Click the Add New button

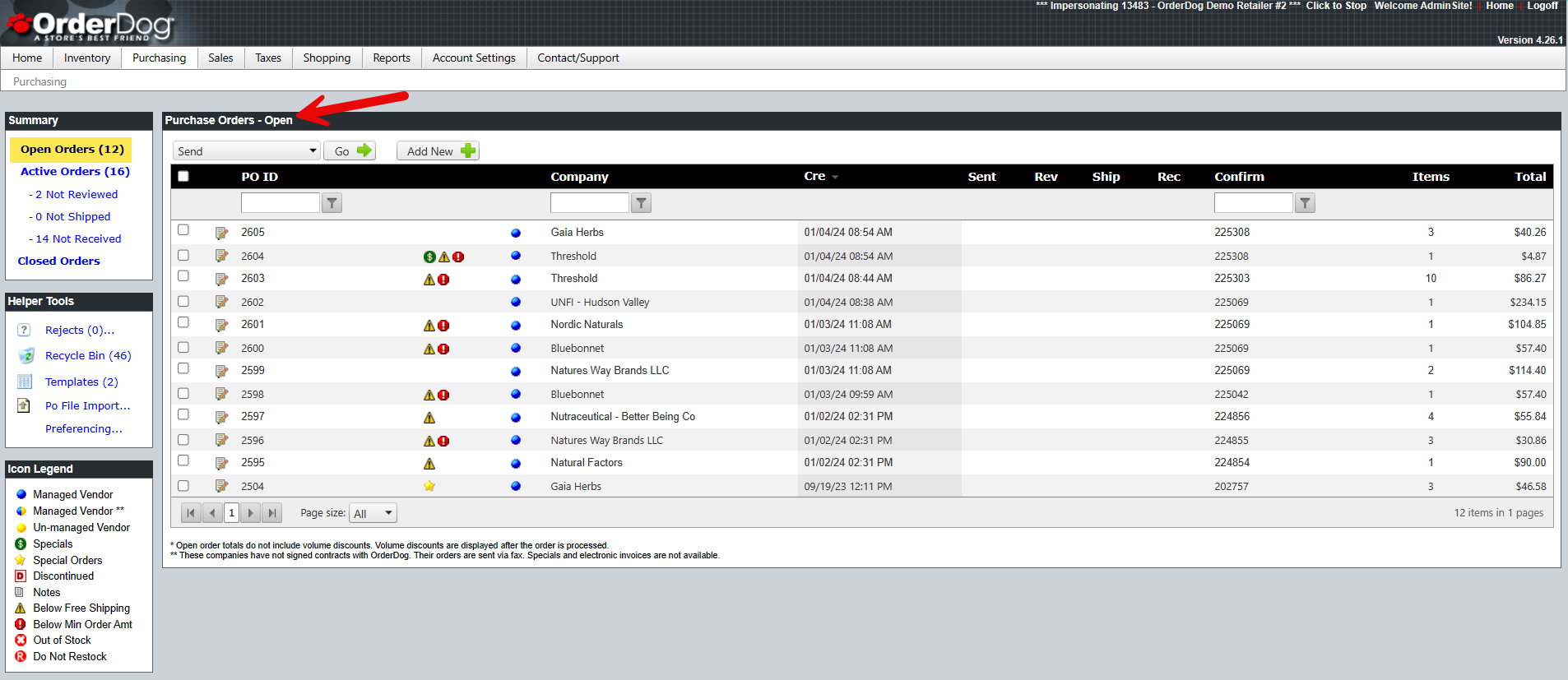pyautogui.click(x=438, y=151)
